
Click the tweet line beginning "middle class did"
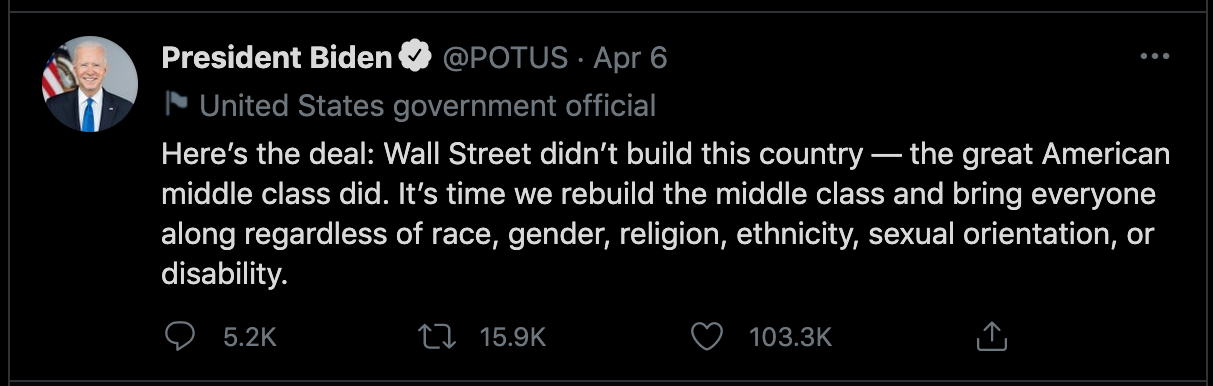click(659, 195)
